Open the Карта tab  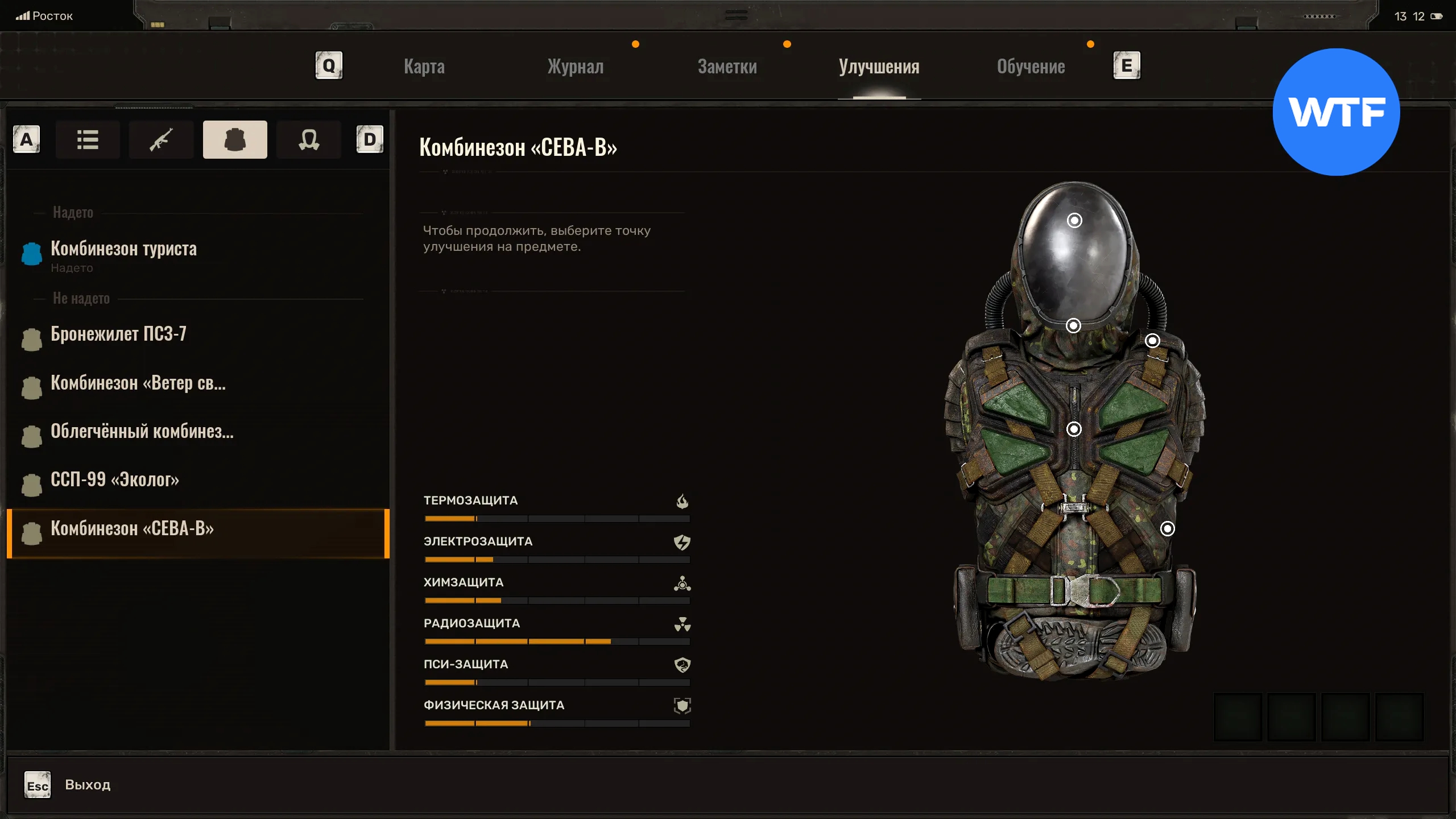[424, 67]
